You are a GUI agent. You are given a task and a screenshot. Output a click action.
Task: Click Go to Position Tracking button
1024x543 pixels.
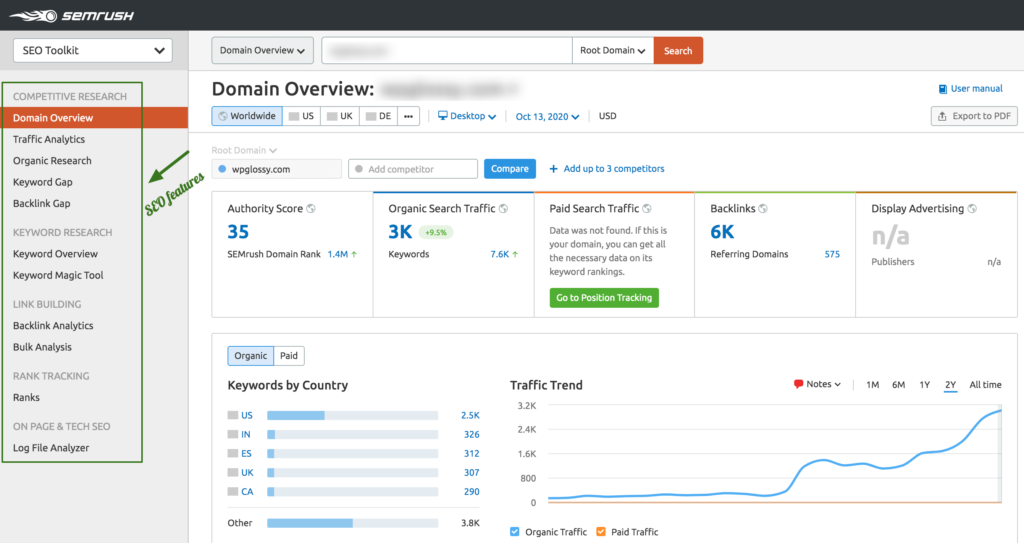604,297
